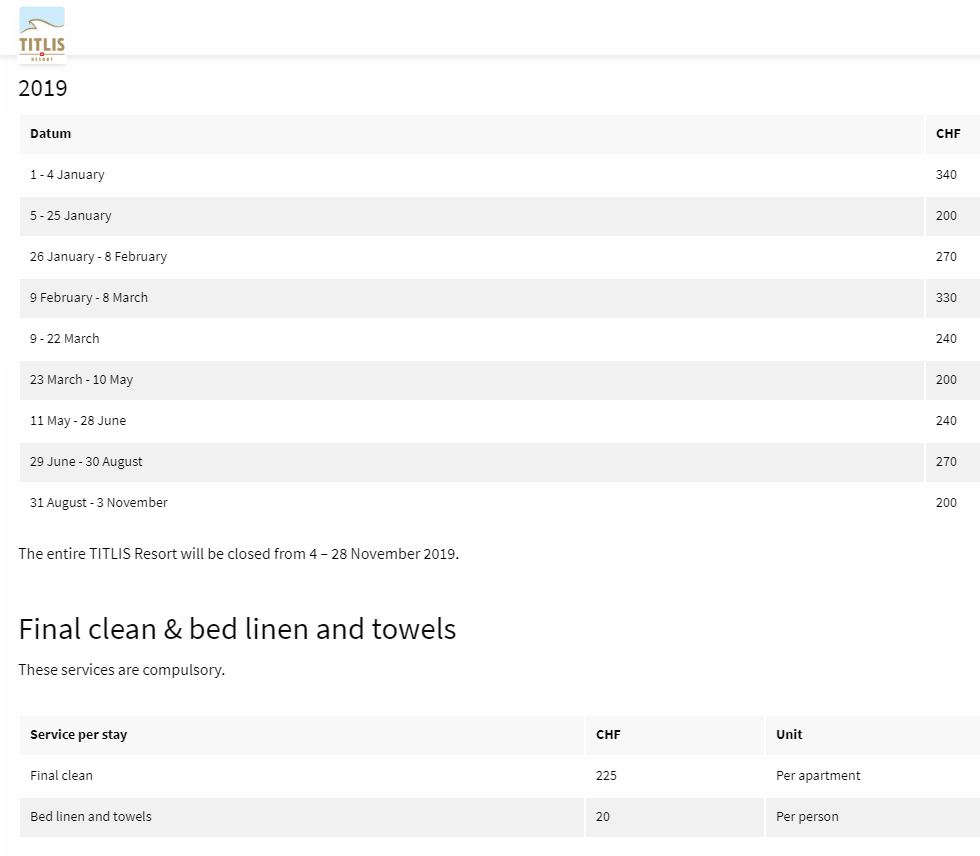Click the Final clean & bed linen heading

tap(237, 629)
